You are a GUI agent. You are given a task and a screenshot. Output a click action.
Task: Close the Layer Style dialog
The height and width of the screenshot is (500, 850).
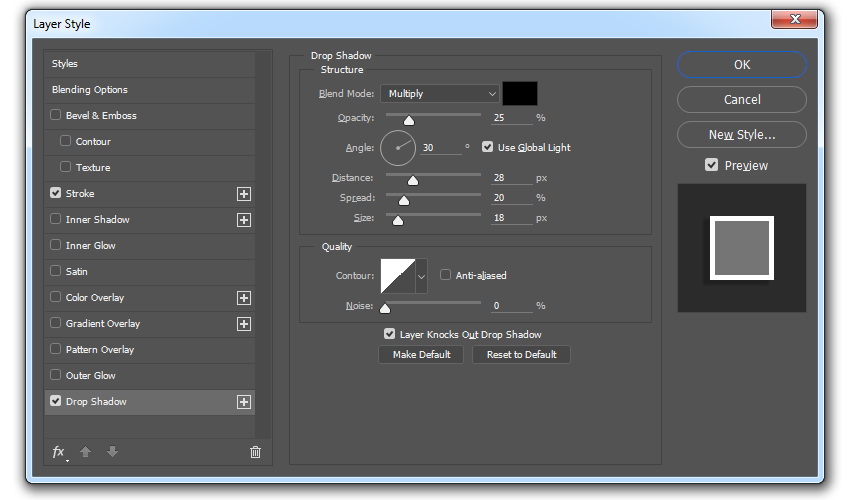point(795,20)
